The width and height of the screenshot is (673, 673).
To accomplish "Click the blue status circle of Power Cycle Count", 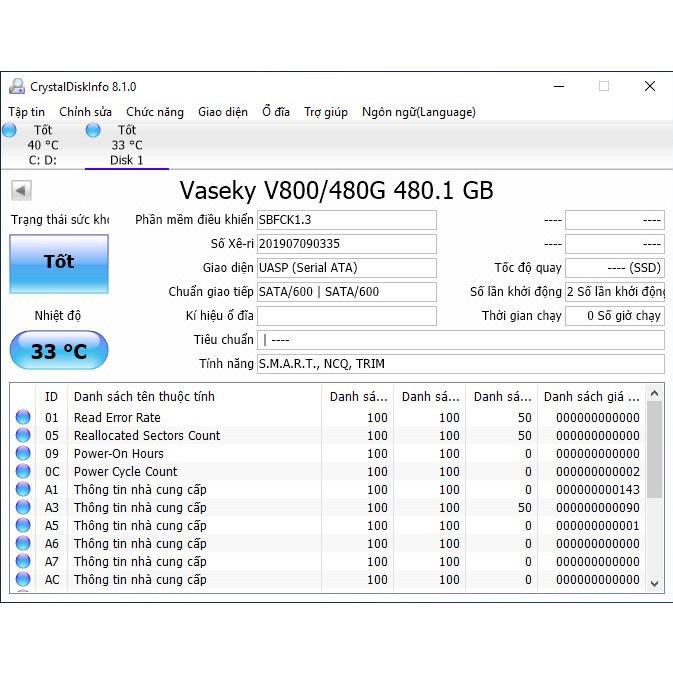I will (23, 471).
